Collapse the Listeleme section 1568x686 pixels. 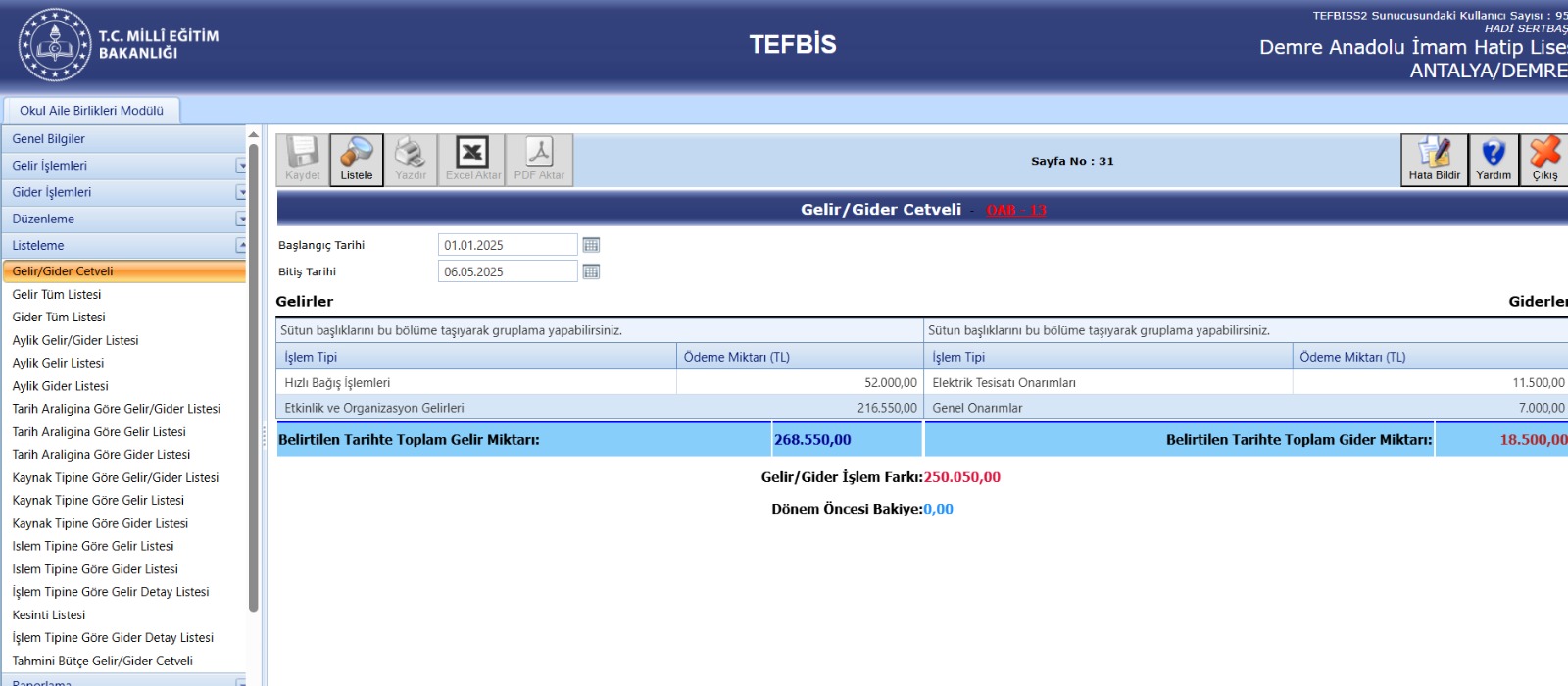click(x=241, y=245)
